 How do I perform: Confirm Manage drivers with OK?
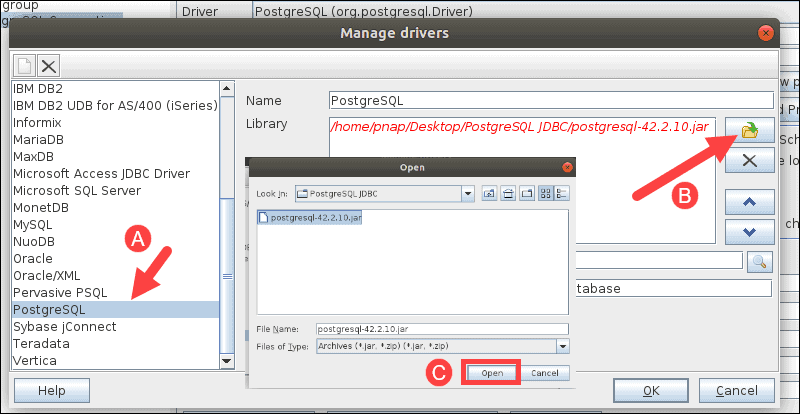tap(652, 391)
